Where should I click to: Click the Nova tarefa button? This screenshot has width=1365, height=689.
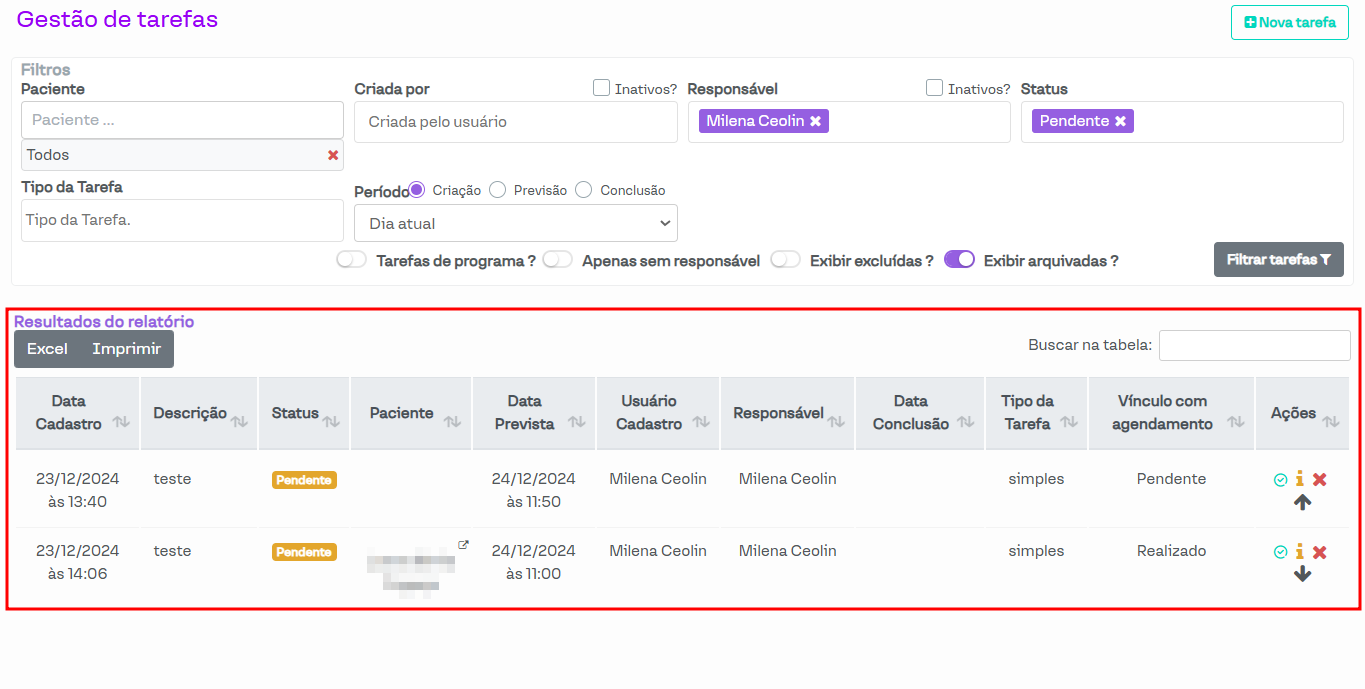coord(1289,22)
